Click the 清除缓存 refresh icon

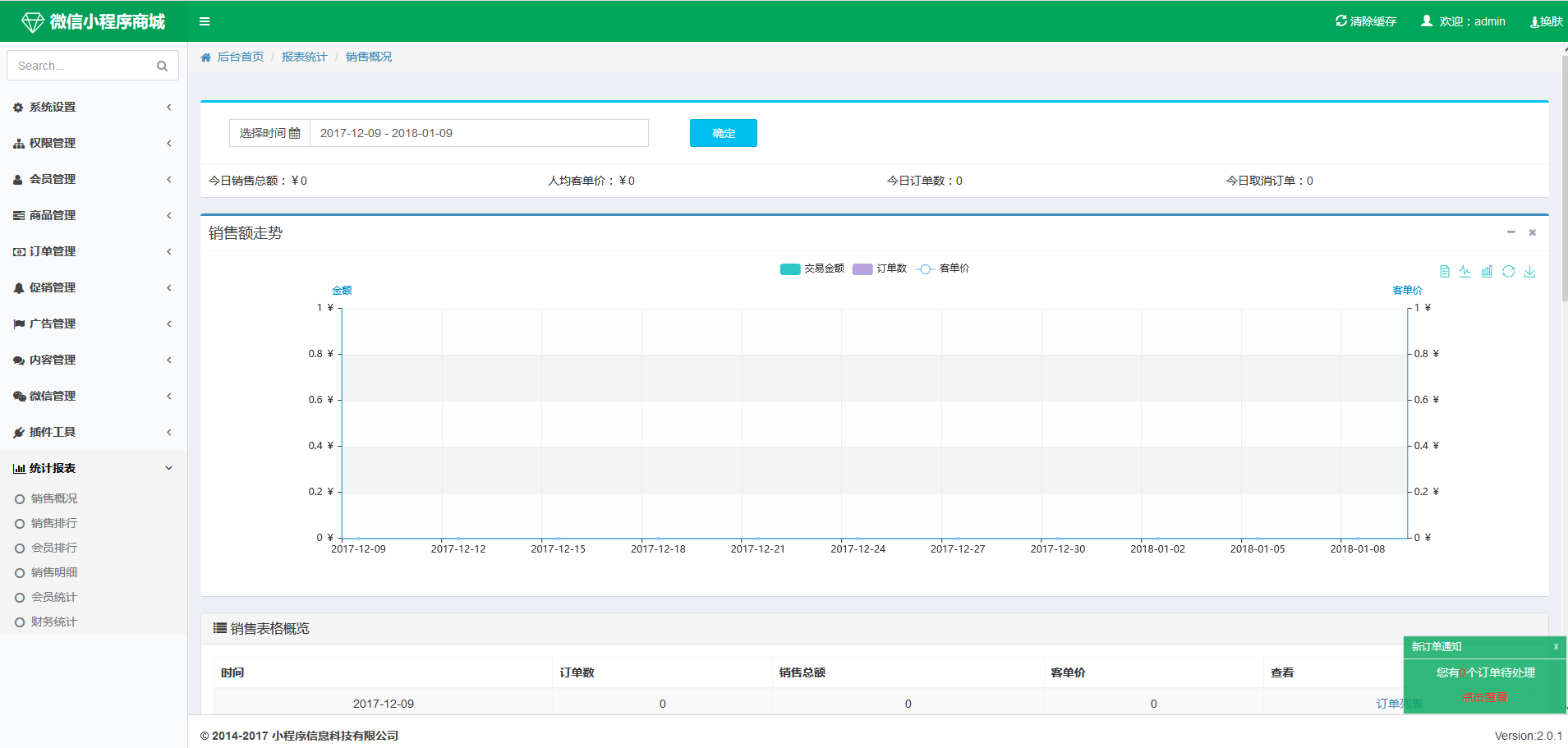[x=1341, y=21]
